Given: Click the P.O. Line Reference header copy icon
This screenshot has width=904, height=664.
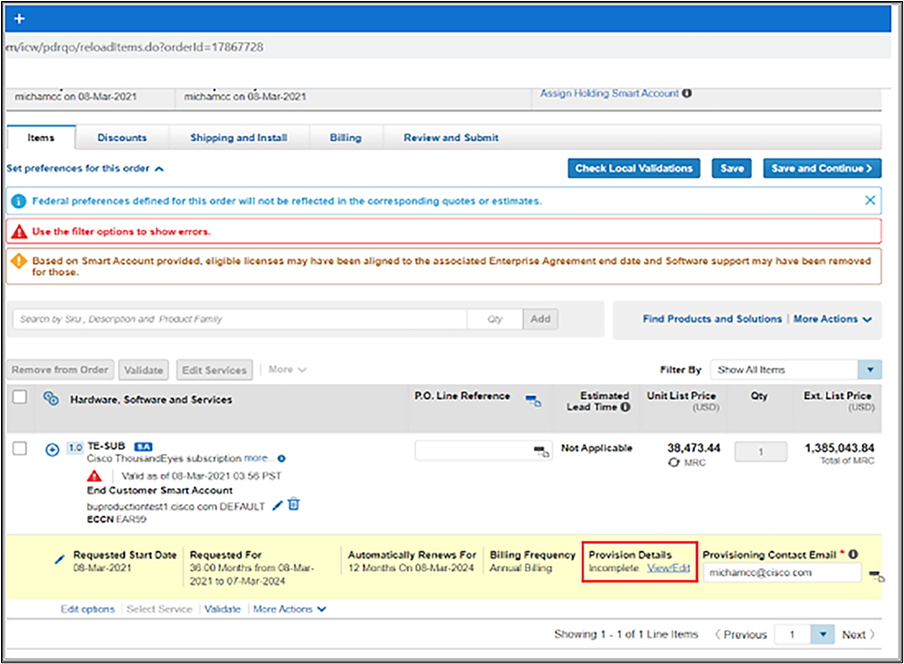Looking at the screenshot, I should pyautogui.click(x=533, y=400).
